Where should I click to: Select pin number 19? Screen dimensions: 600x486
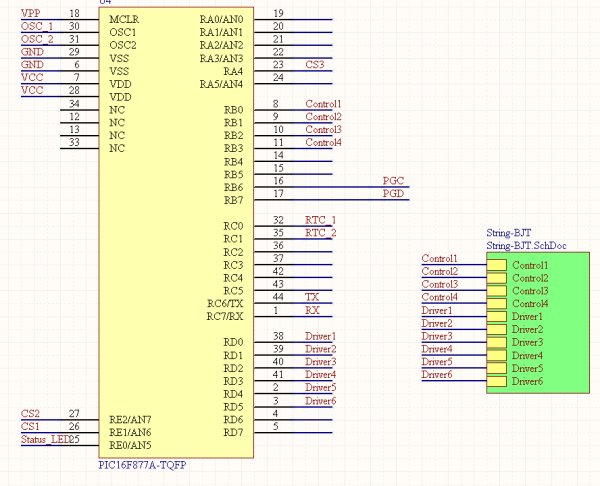tap(278, 14)
